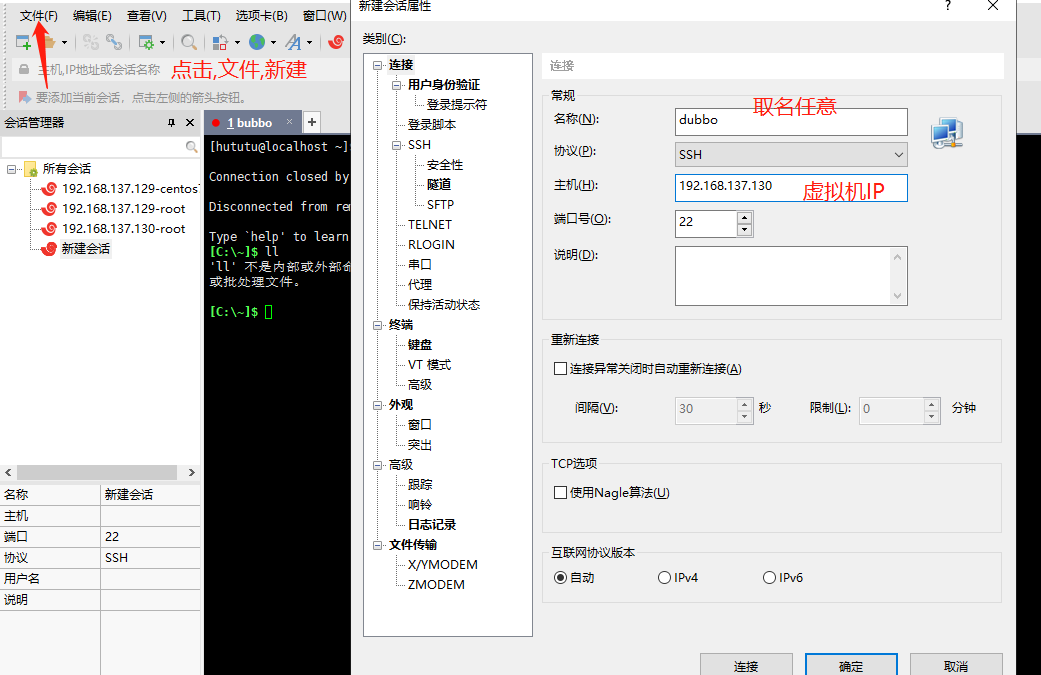The width and height of the screenshot is (1041, 675).
Task: Expand the 文件传输 tree node
Action: click(x=379, y=544)
